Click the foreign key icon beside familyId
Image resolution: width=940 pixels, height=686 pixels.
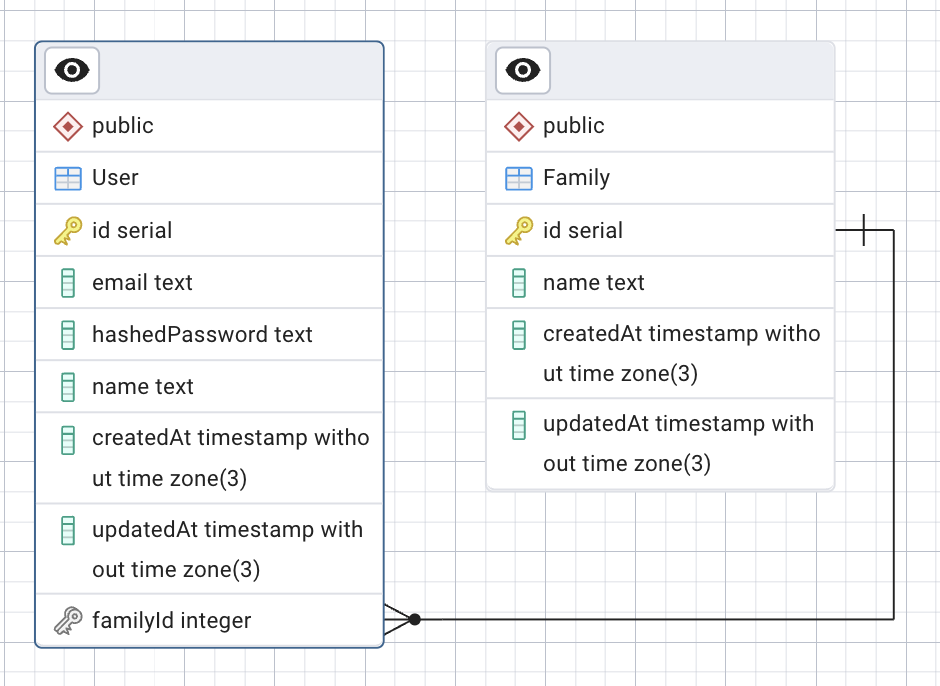click(68, 621)
